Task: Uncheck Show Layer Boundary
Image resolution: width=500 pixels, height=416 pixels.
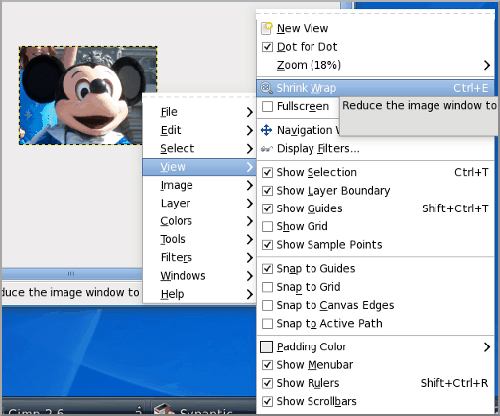Action: tap(267, 191)
